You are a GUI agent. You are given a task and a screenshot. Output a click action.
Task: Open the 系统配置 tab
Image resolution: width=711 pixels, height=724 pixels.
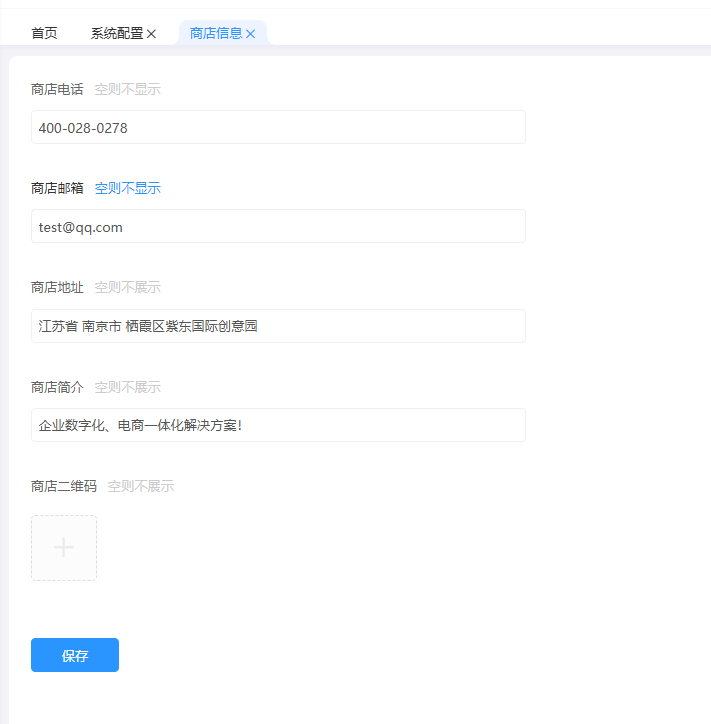[x=116, y=33]
